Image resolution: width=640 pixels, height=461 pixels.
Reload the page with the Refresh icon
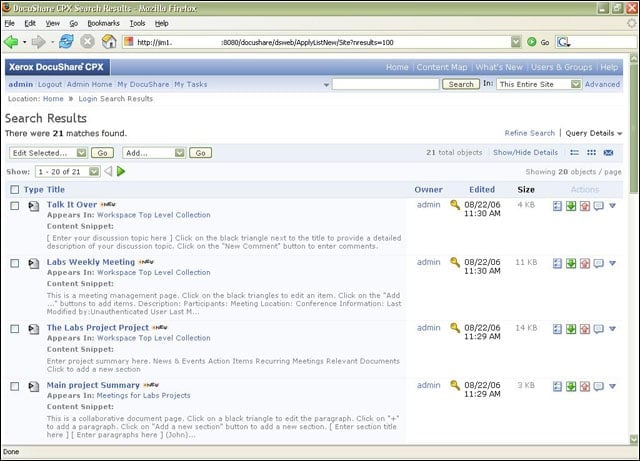click(66, 42)
